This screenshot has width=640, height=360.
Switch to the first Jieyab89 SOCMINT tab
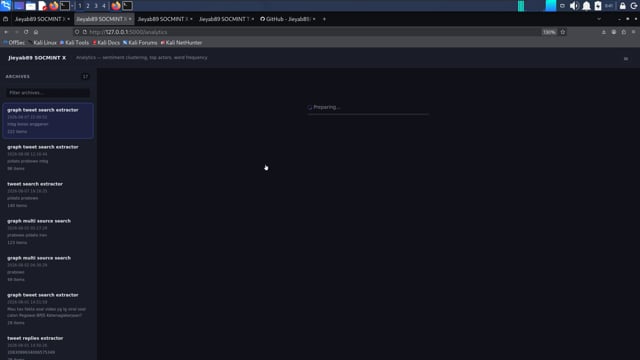42,19
